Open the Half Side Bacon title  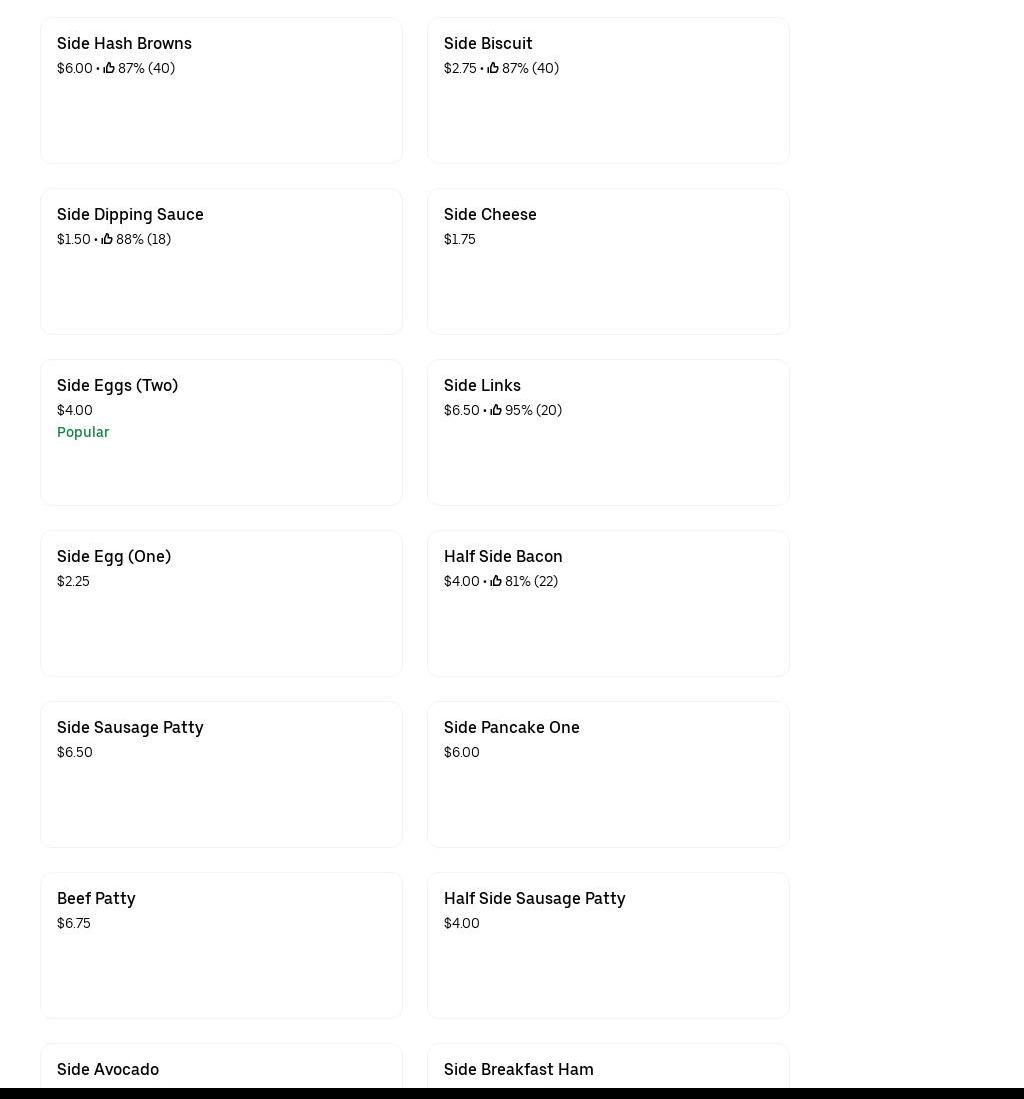[x=503, y=557]
